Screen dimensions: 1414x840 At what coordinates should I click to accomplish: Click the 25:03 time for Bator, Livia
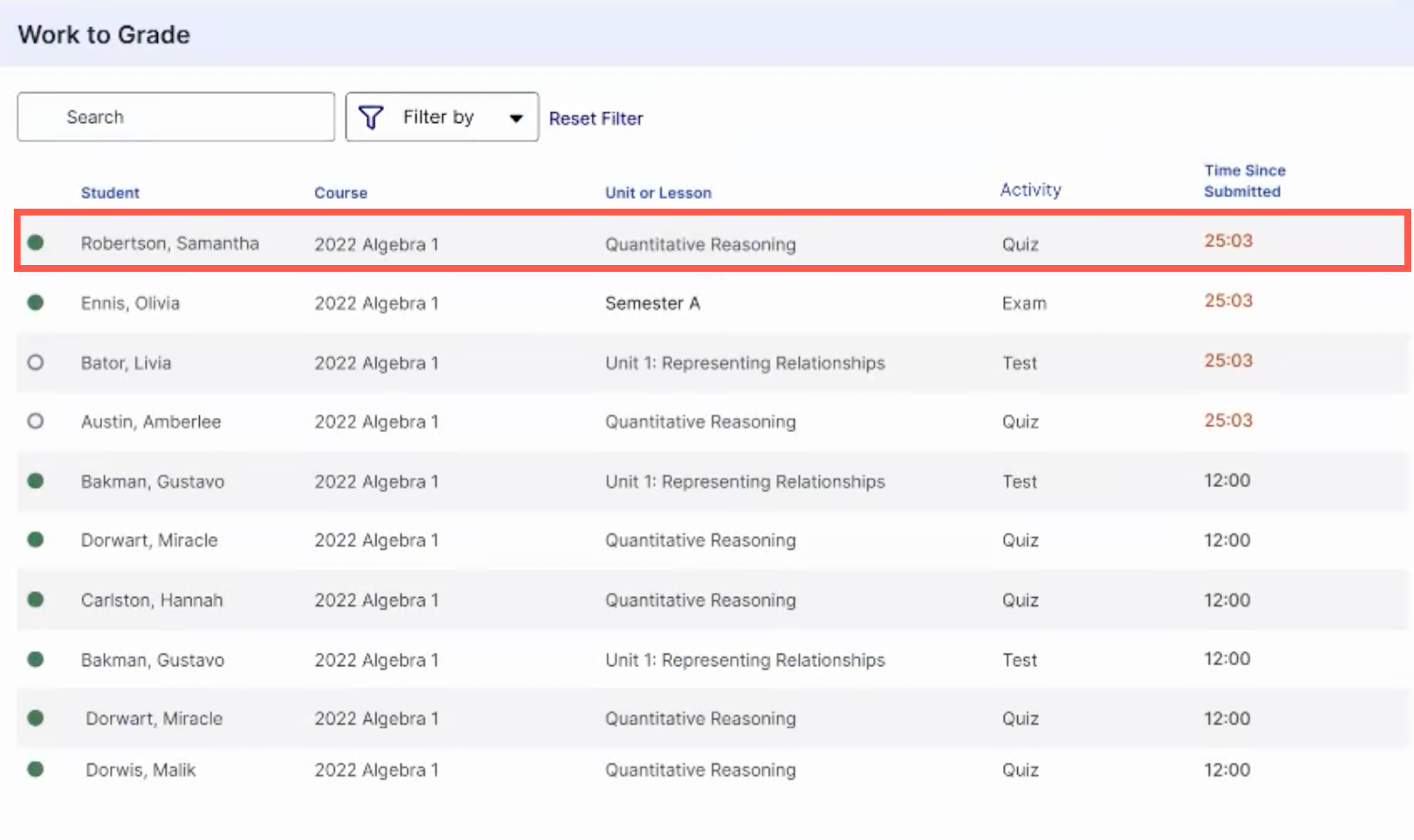(1228, 360)
